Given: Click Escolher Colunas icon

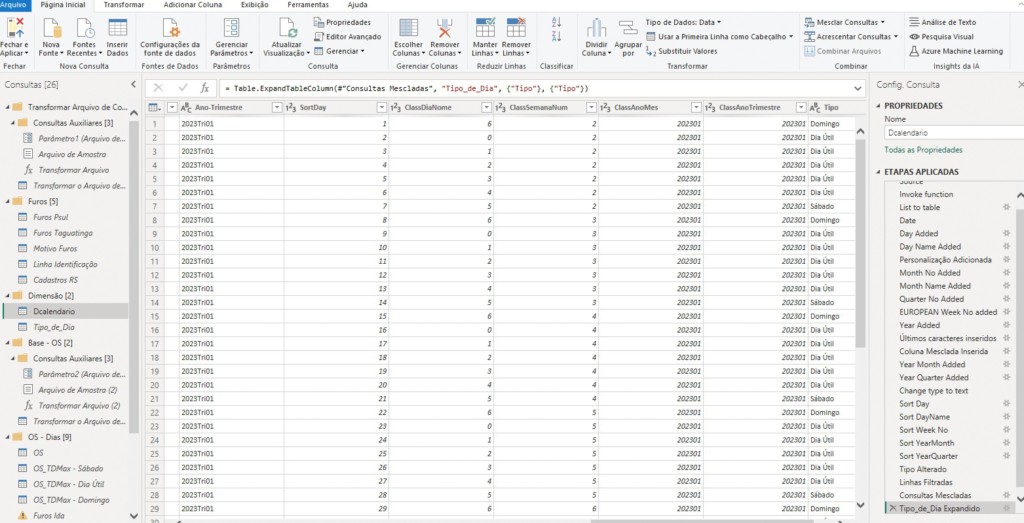Looking at the screenshot, I should (409, 29).
